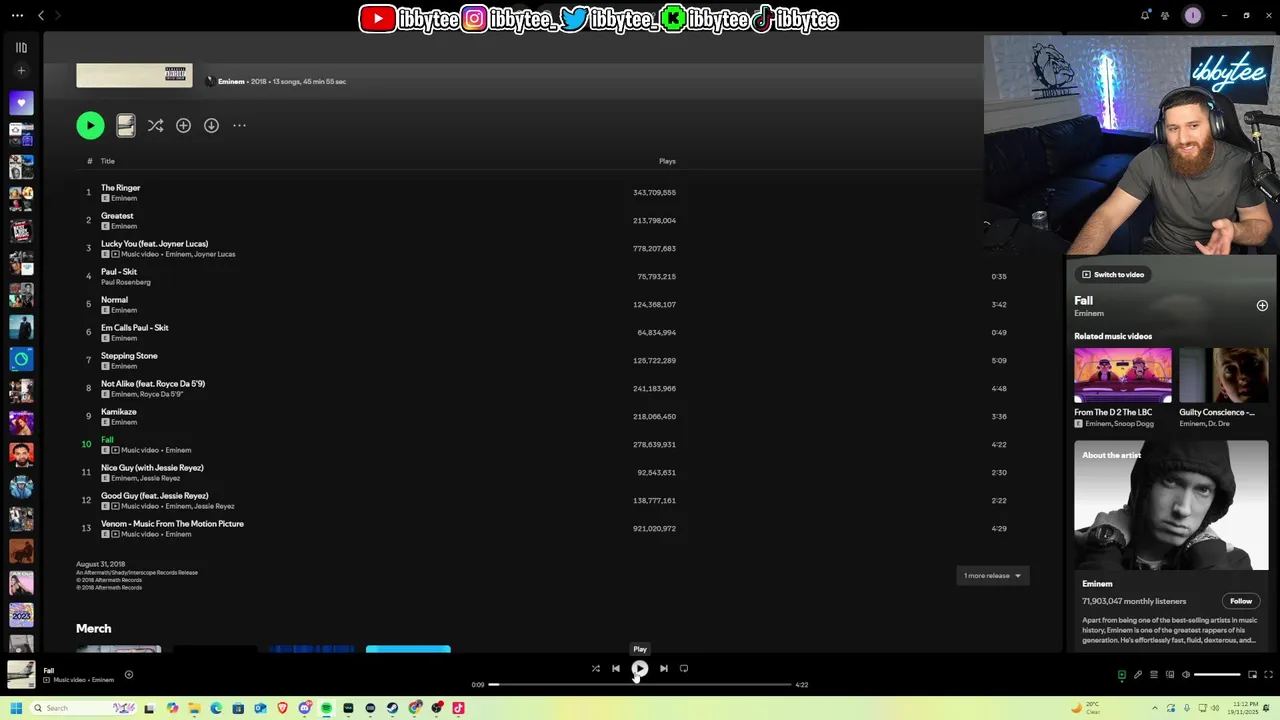Download the album with the arrow icon
This screenshot has height=720, width=1280.
coord(211,125)
